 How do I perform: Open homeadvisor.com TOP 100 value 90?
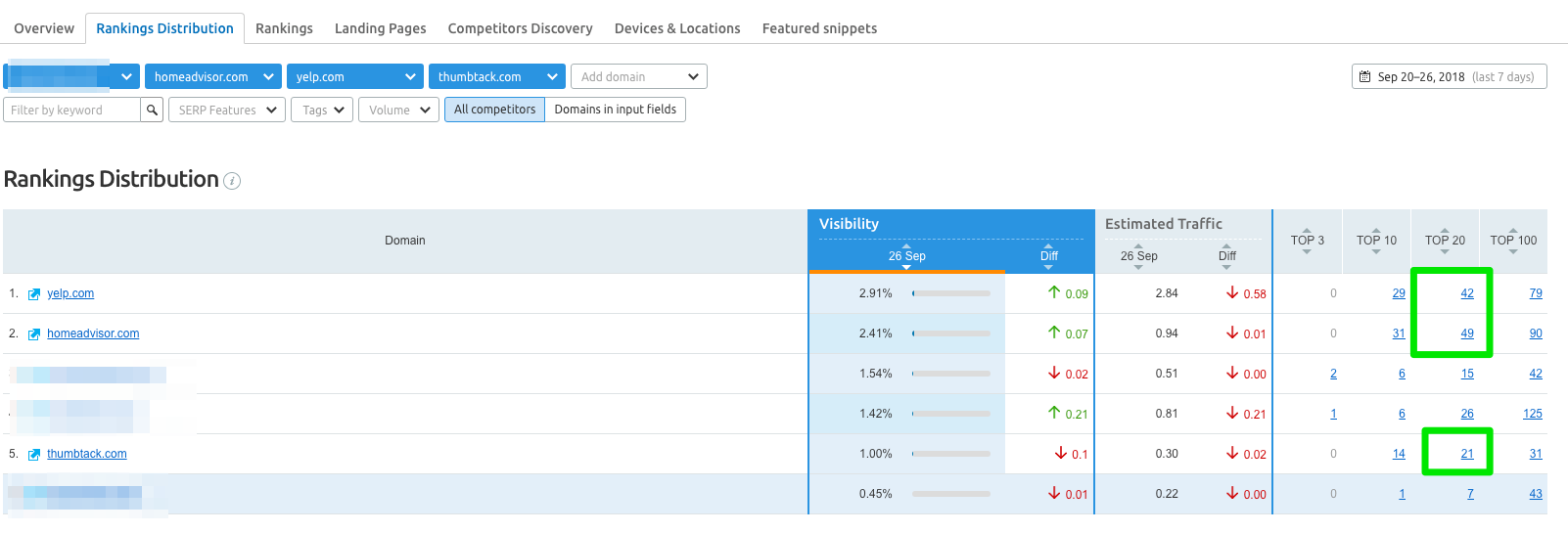point(1536,333)
